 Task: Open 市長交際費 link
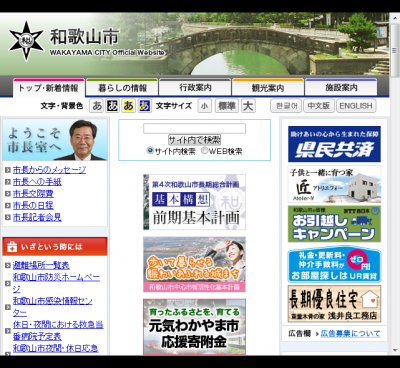coord(33,194)
